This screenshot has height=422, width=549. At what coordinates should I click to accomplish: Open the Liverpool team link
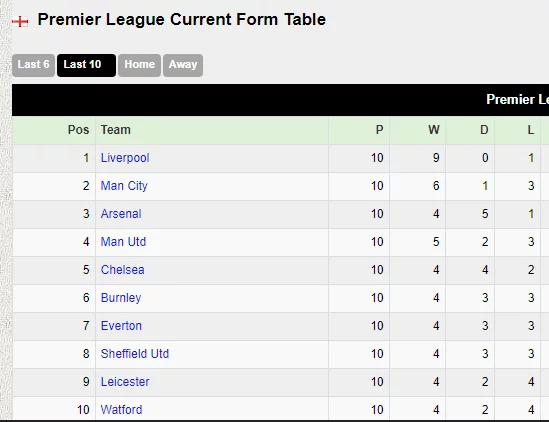125,158
